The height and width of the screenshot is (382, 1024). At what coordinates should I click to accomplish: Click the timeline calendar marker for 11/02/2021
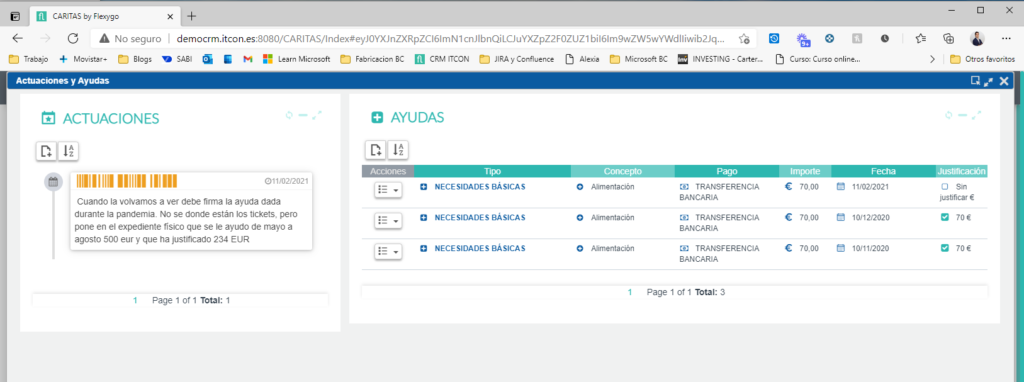coord(54,182)
